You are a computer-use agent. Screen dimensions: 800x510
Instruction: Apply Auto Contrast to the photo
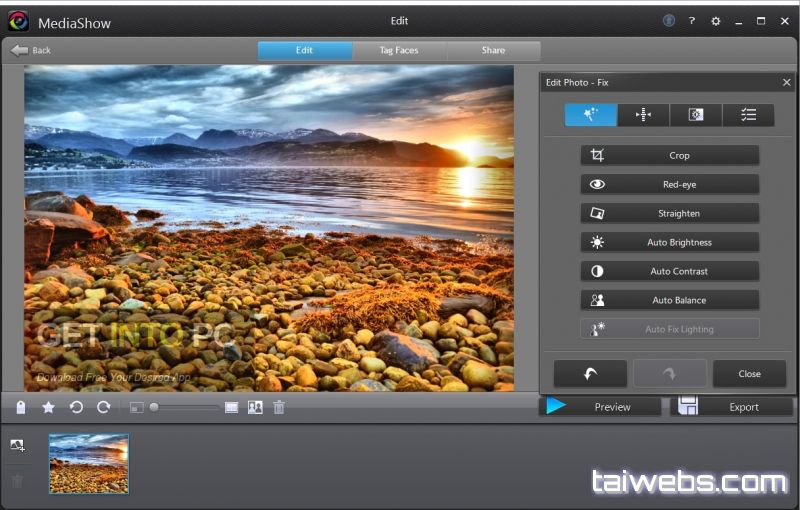(x=669, y=271)
